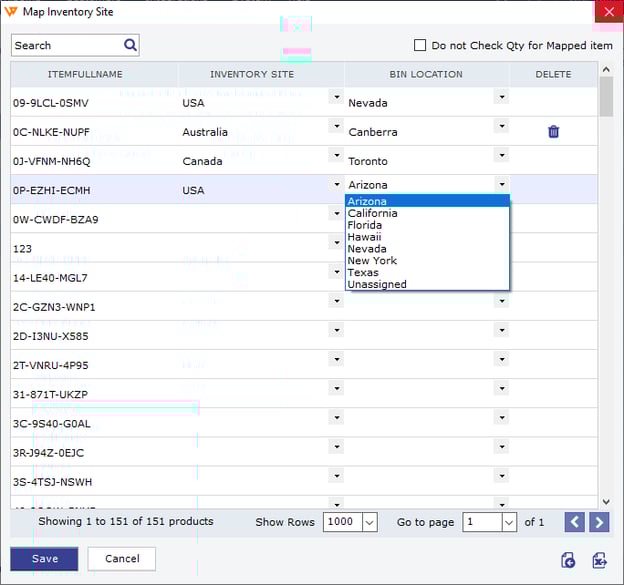Click the import file icon
624x585 pixels.
pyautogui.click(x=569, y=561)
